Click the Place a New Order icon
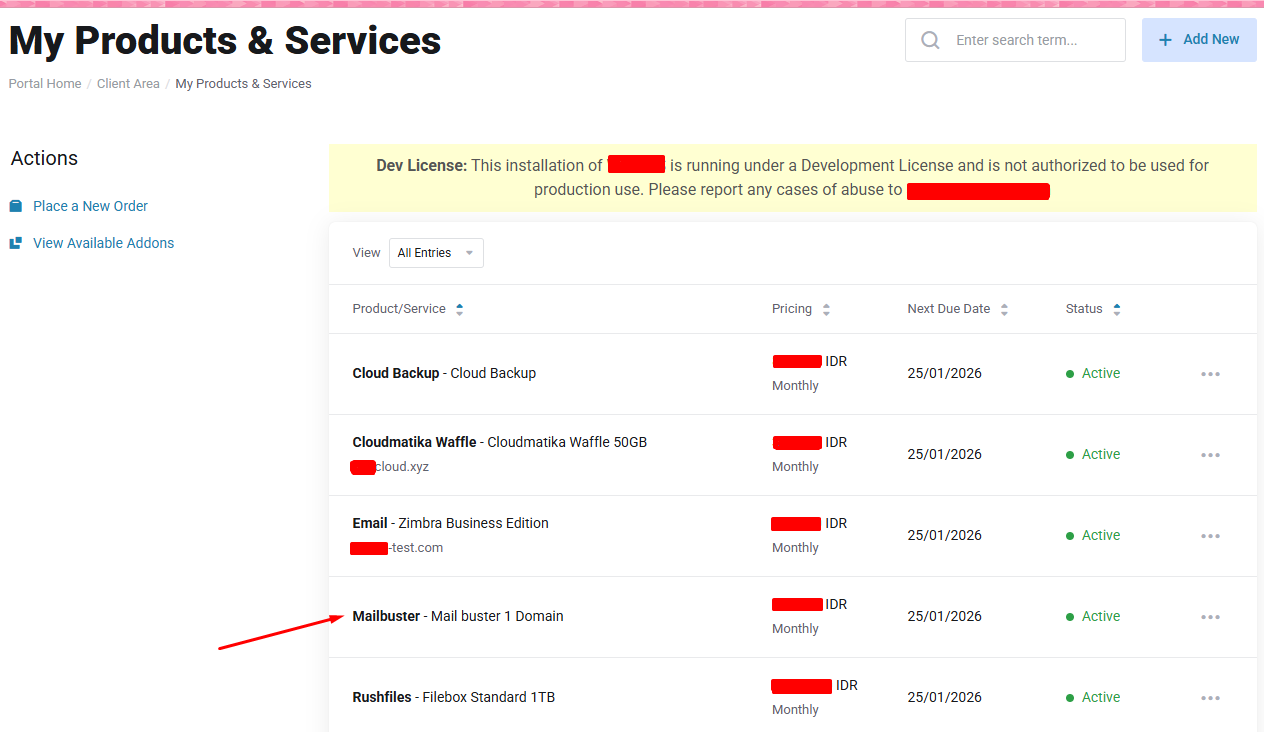Viewport: 1264px width, 732px height. 16,206
